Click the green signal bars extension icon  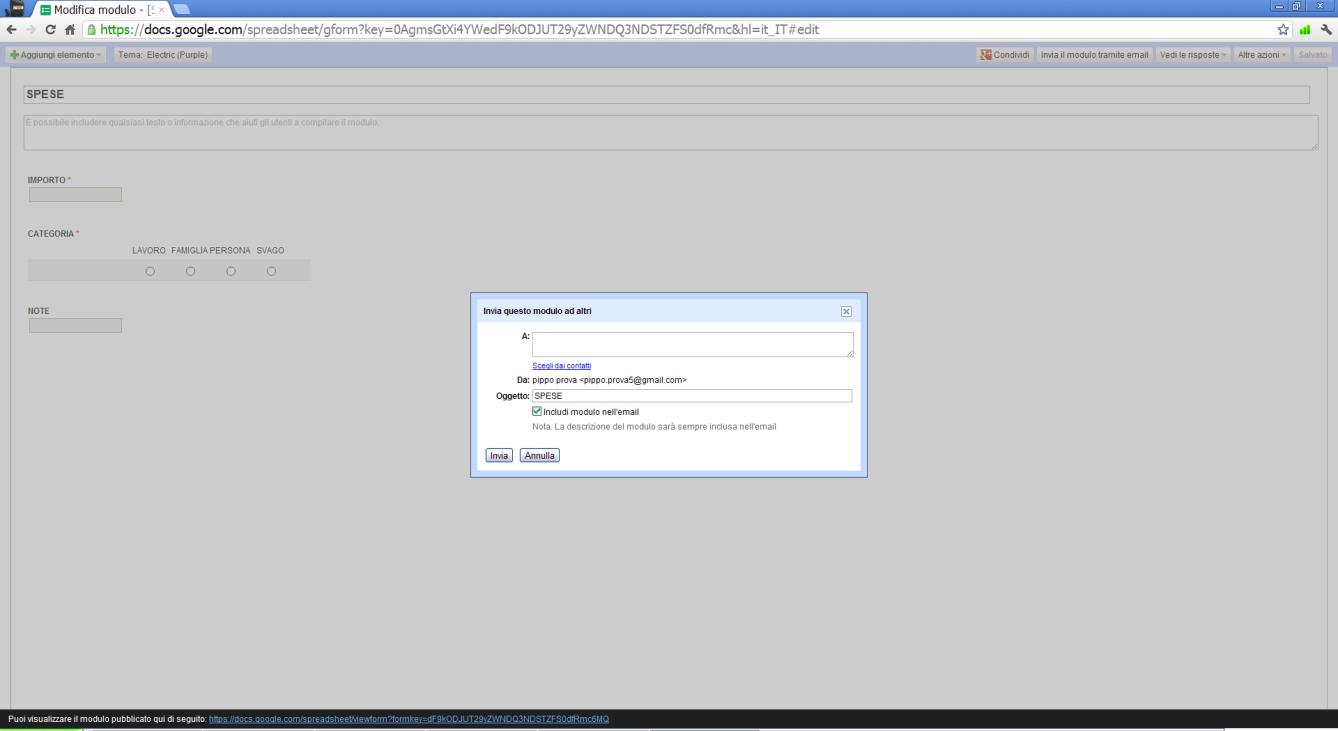point(1304,30)
